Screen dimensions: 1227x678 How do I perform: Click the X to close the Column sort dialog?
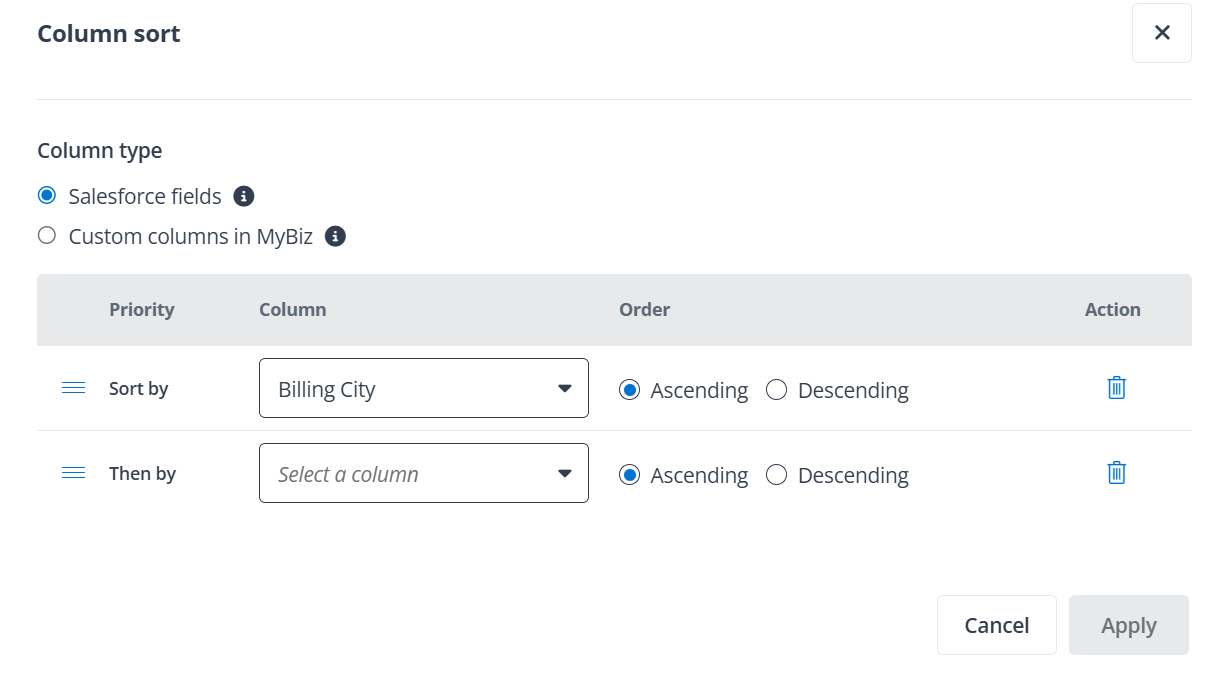click(1161, 32)
